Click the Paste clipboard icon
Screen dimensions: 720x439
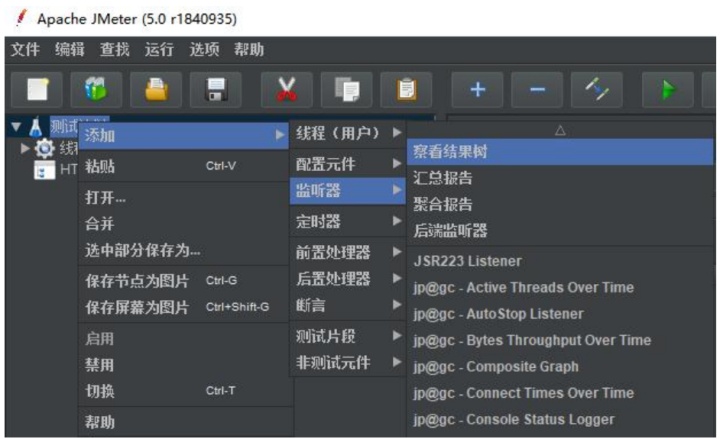[406, 89]
